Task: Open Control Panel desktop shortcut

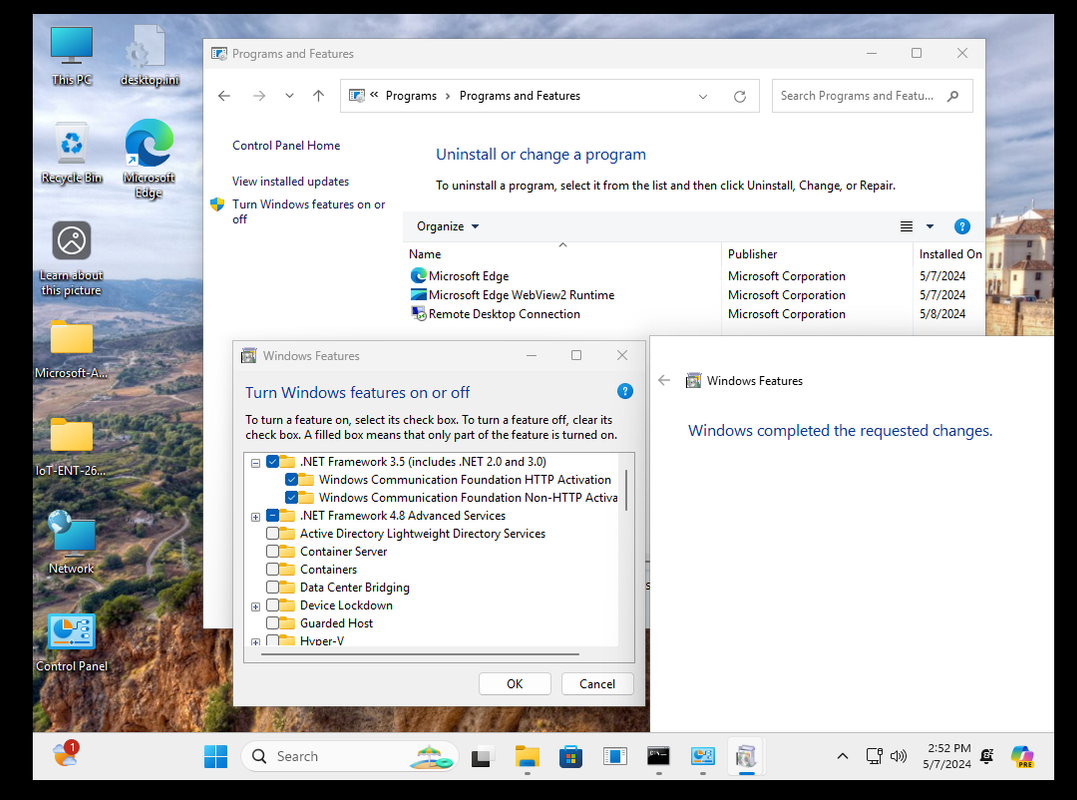Action: coord(71,642)
